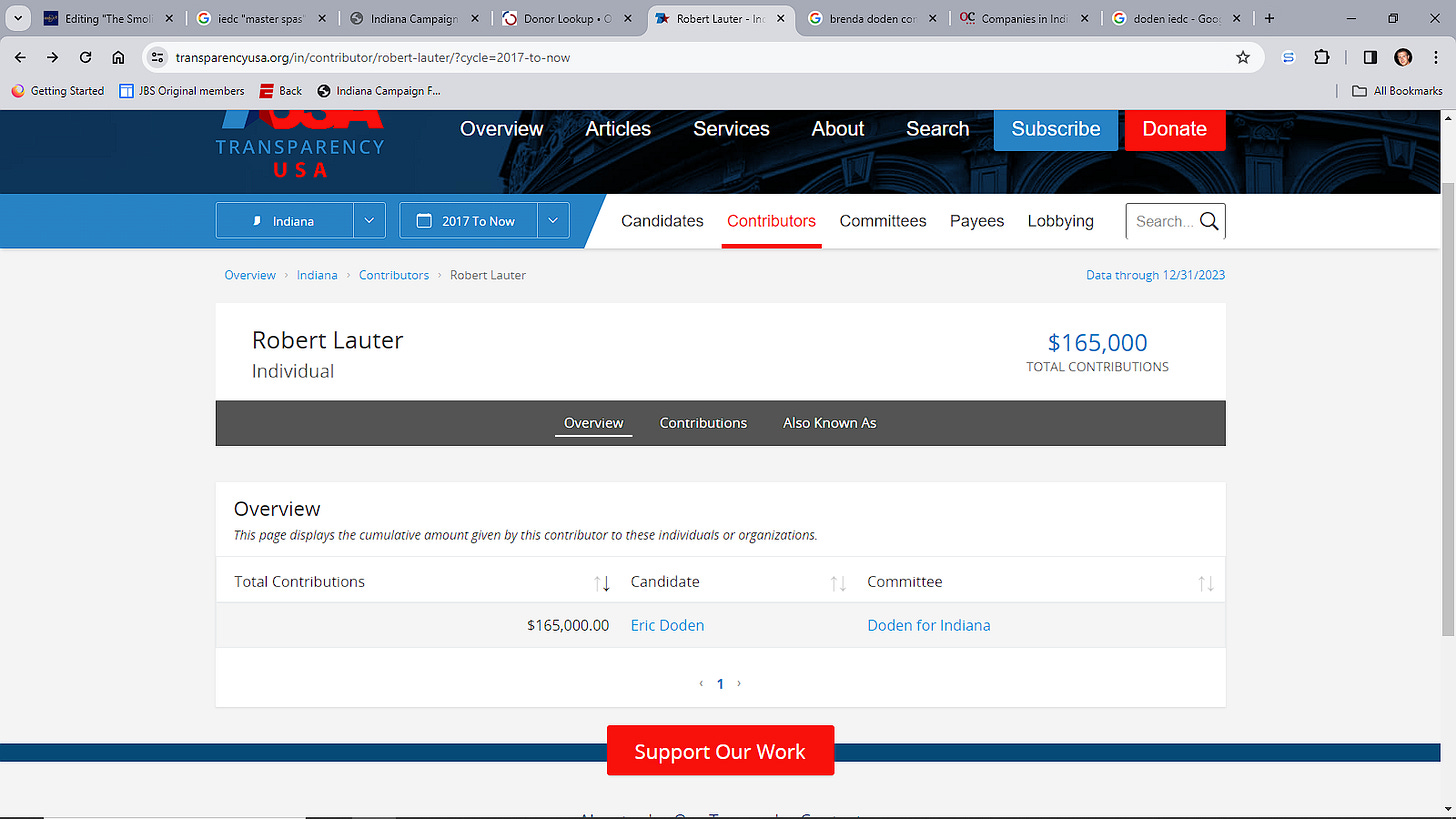
Task: Click the Support Our Work button
Action: pos(720,751)
